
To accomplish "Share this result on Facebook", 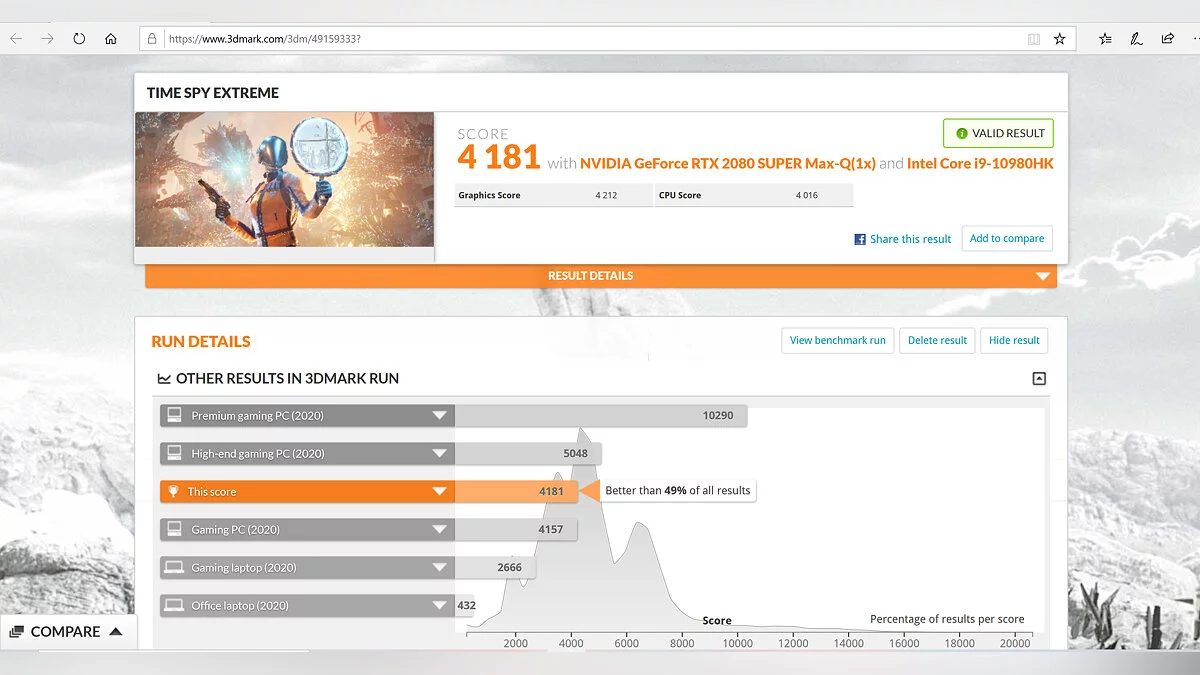I will pos(903,239).
